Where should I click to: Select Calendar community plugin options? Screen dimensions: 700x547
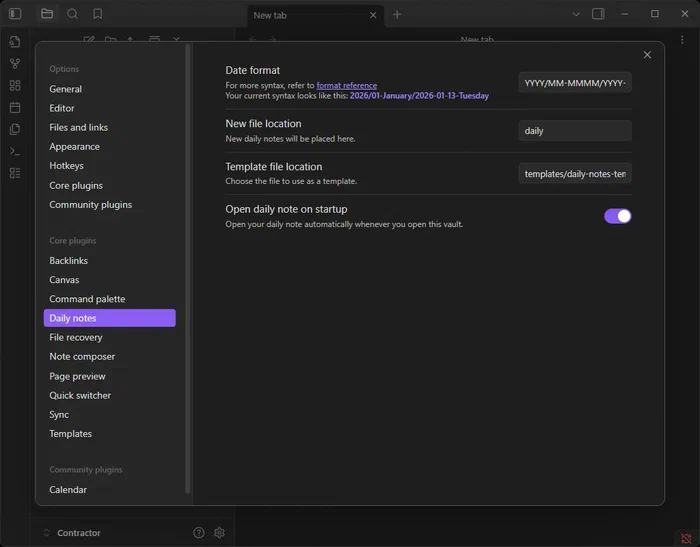(x=110, y=489)
